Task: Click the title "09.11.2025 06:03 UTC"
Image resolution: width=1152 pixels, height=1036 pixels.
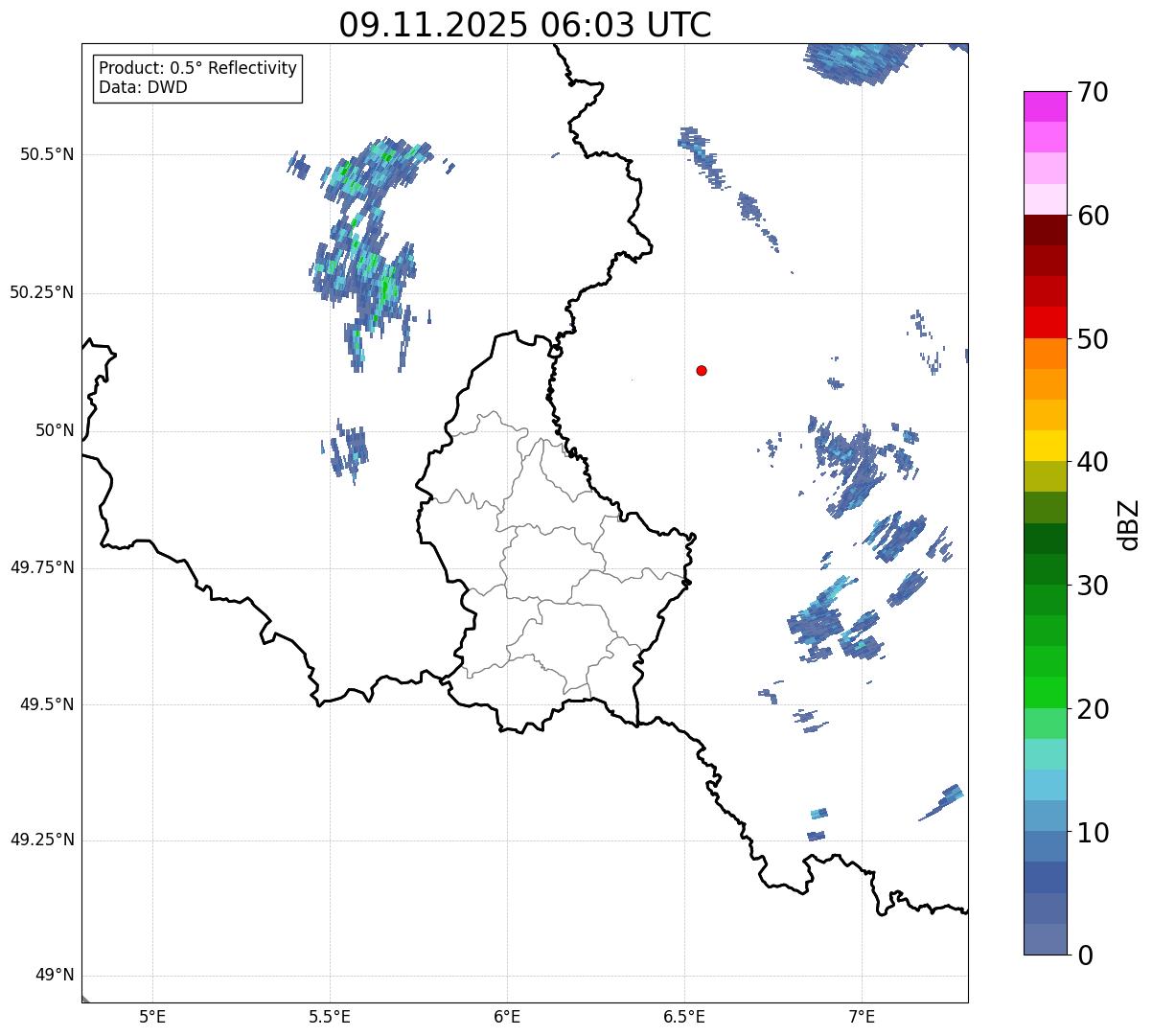Action: pos(525,24)
